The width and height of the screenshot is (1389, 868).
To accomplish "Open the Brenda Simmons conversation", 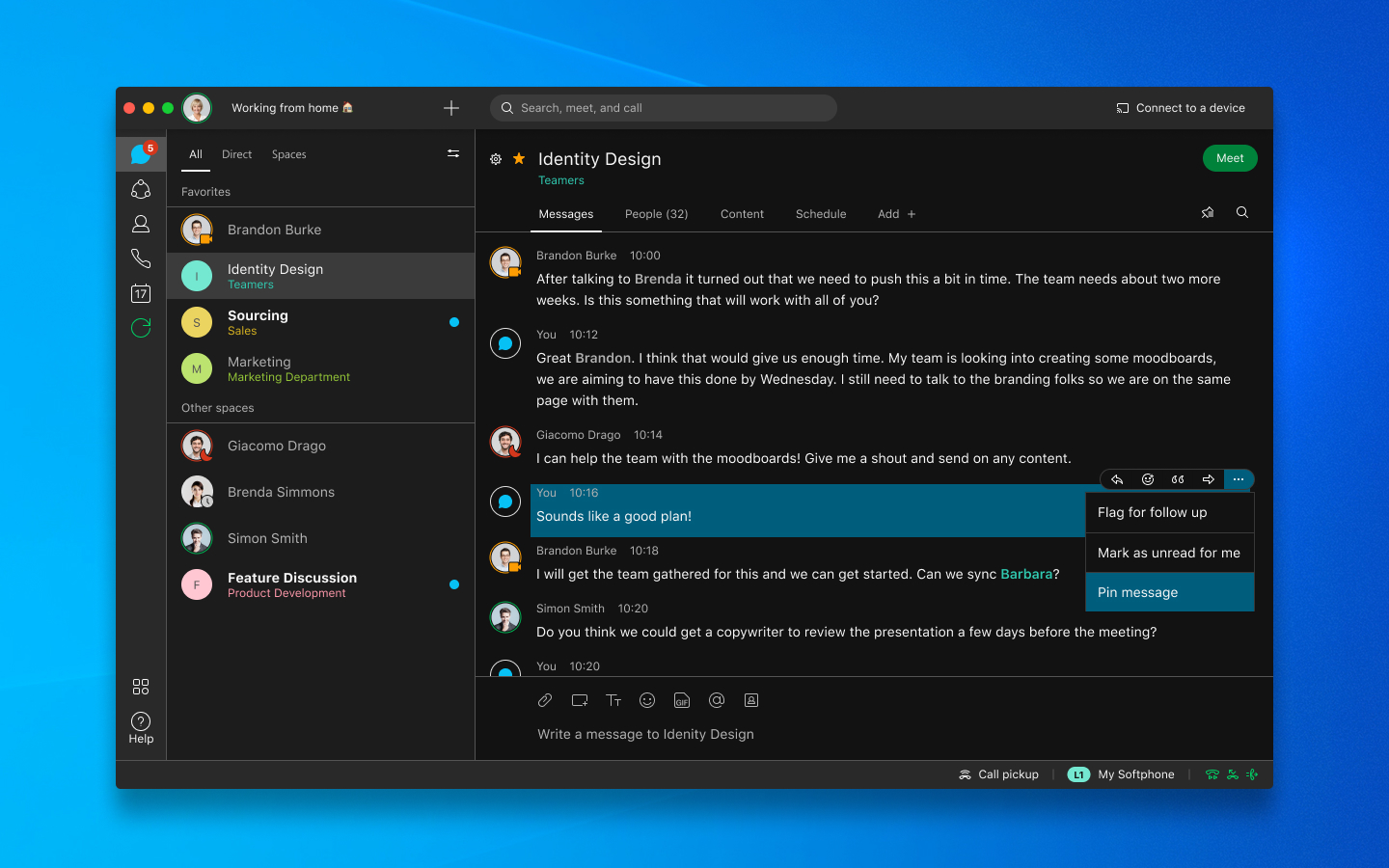I will 320,492.
